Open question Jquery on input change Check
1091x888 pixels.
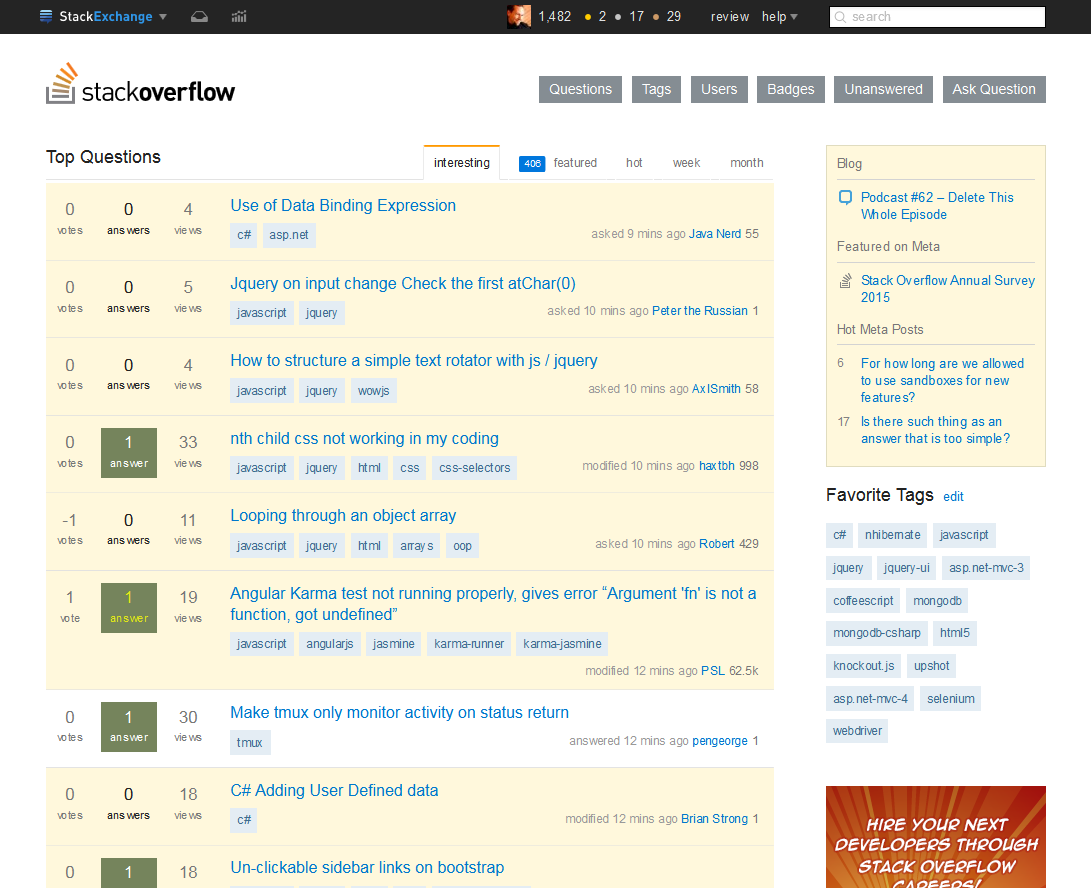(x=403, y=283)
